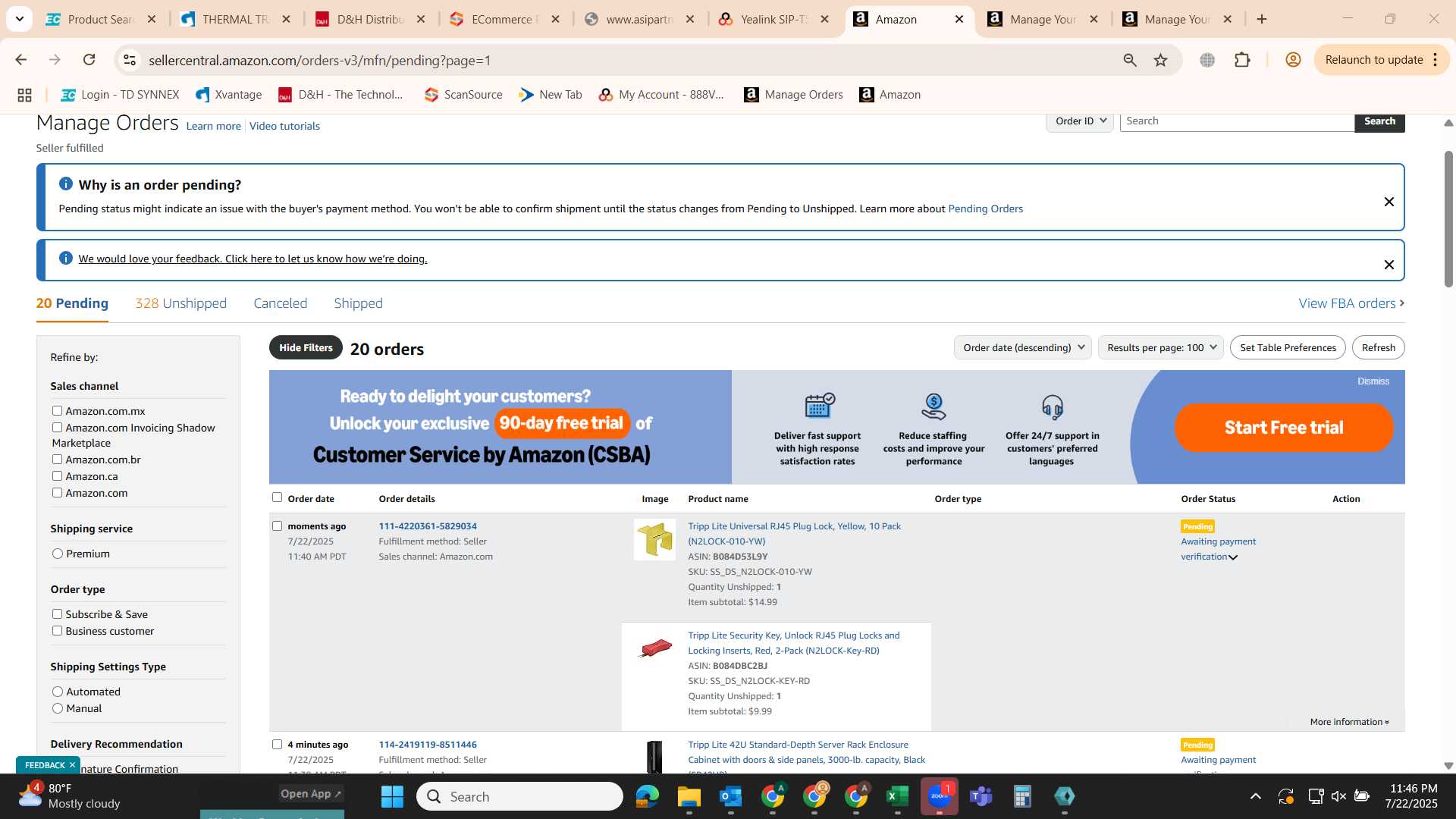This screenshot has width=1456, height=819.
Task: Click the Windows taskbar search box
Action: (519, 796)
